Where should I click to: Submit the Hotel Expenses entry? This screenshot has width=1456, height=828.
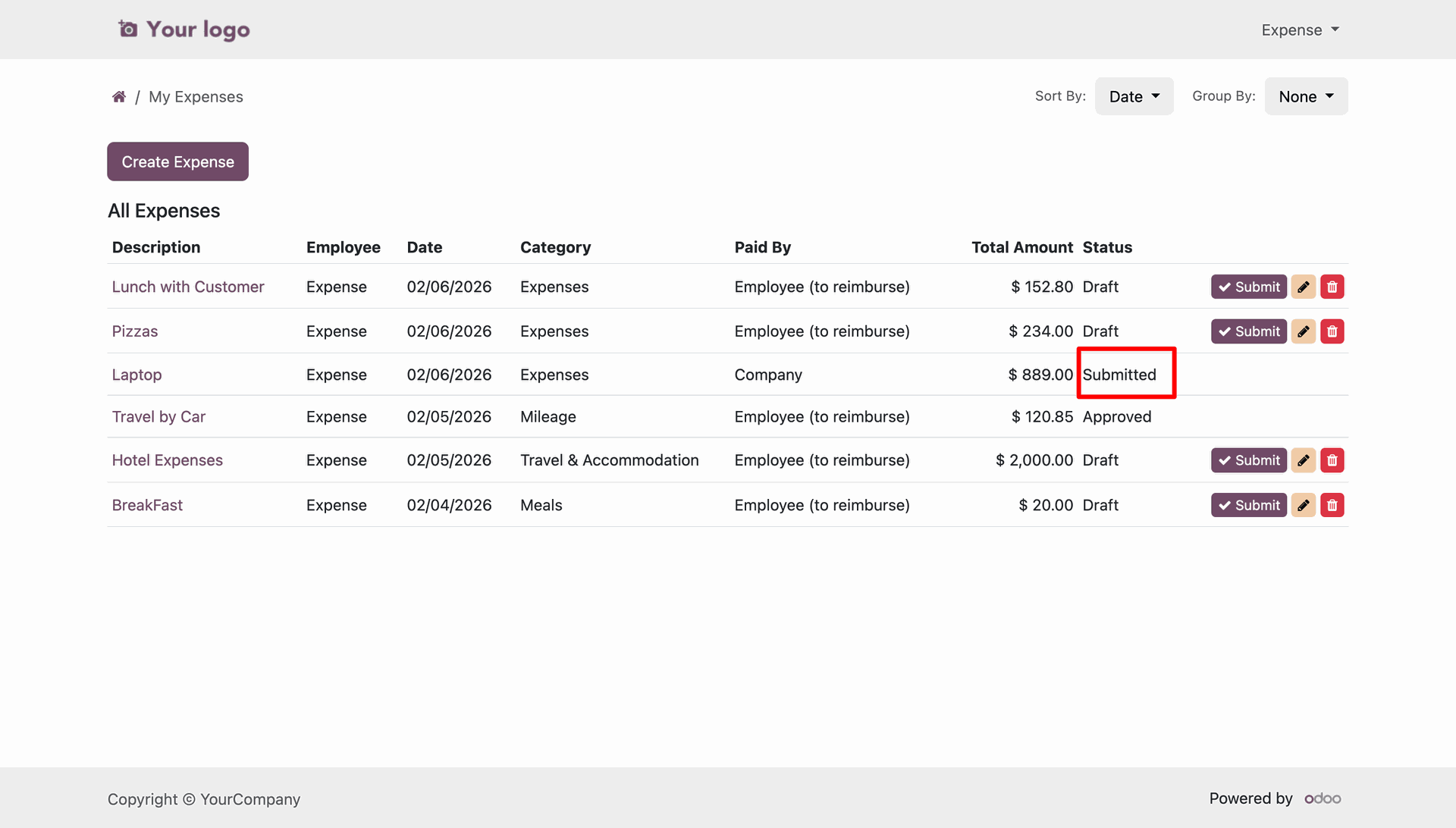tap(1248, 460)
